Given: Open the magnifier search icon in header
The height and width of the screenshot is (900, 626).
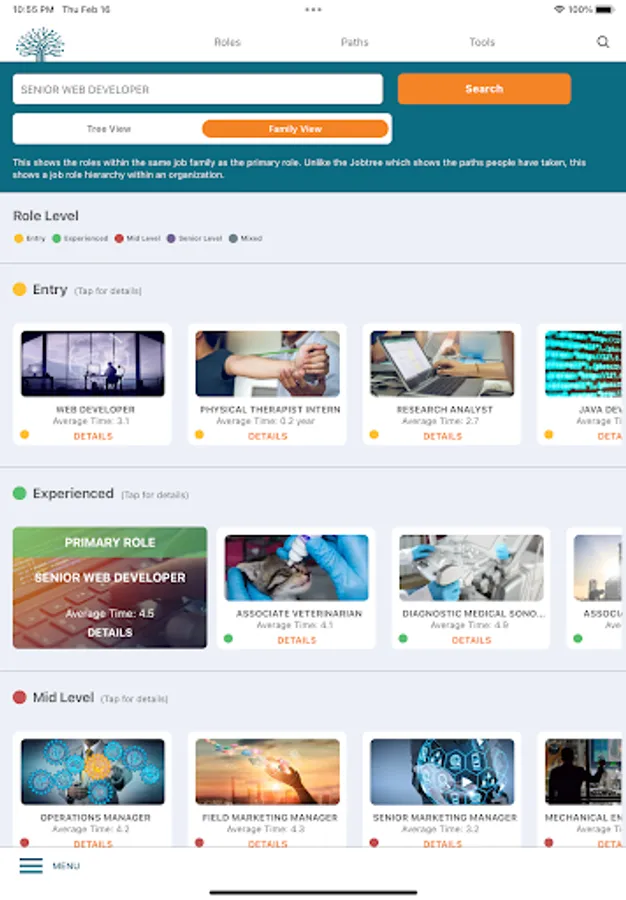Looking at the screenshot, I should pos(602,42).
